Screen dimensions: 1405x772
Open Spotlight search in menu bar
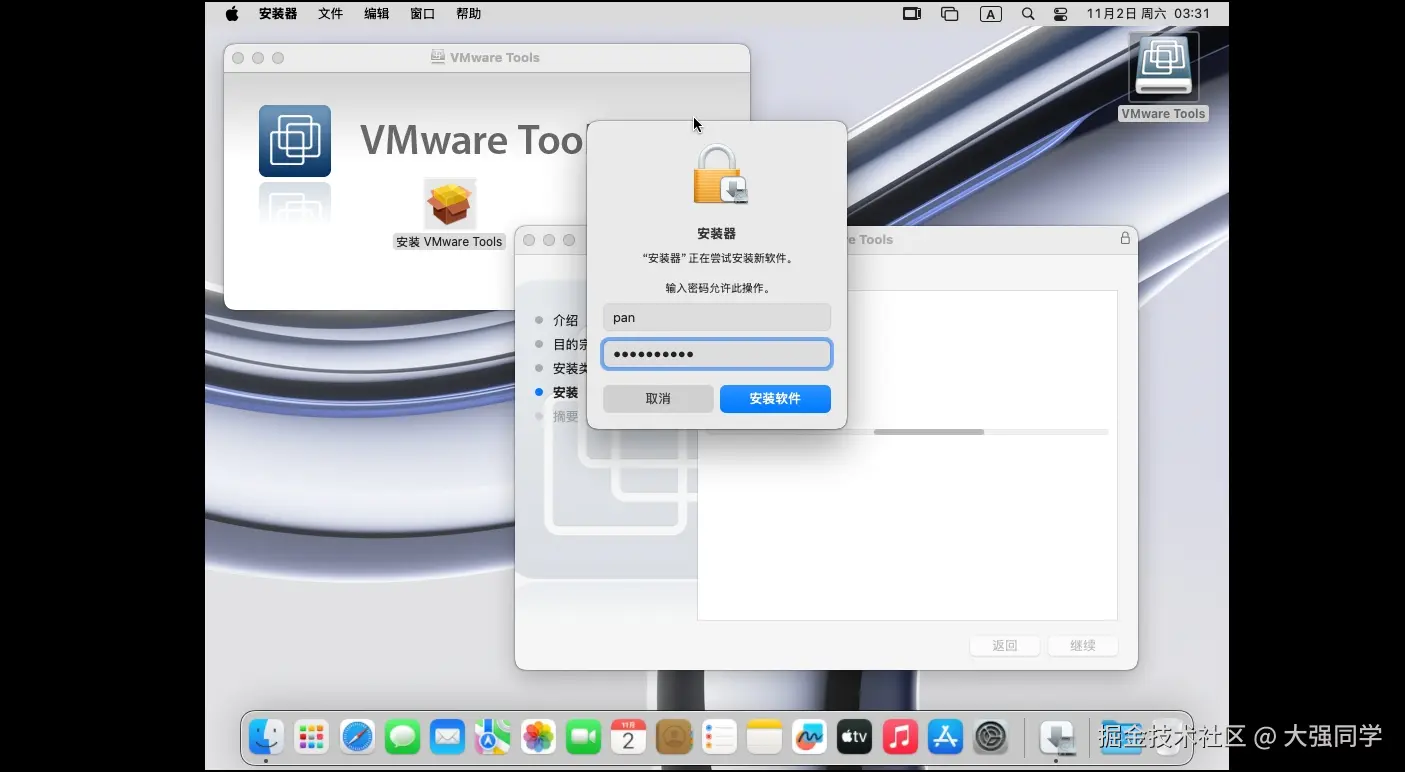(1028, 14)
